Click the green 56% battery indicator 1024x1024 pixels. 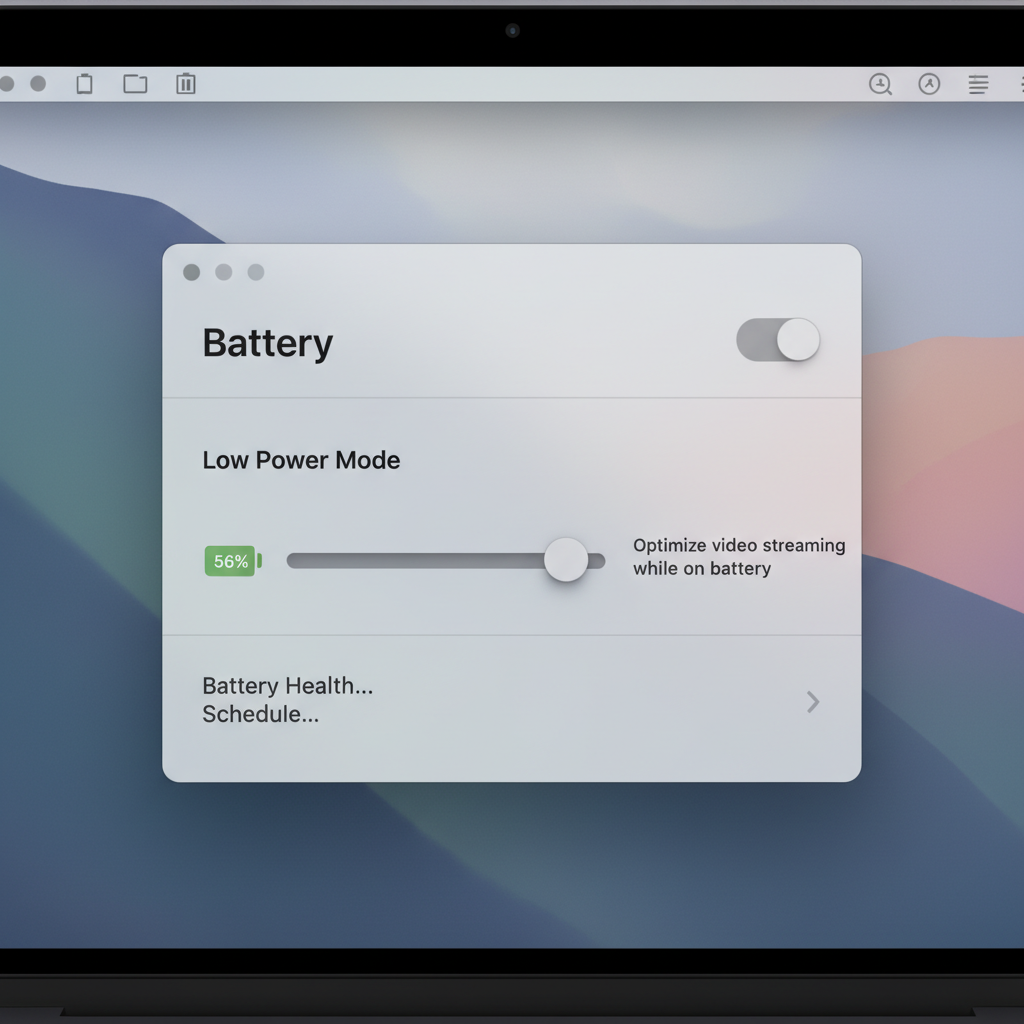point(232,561)
